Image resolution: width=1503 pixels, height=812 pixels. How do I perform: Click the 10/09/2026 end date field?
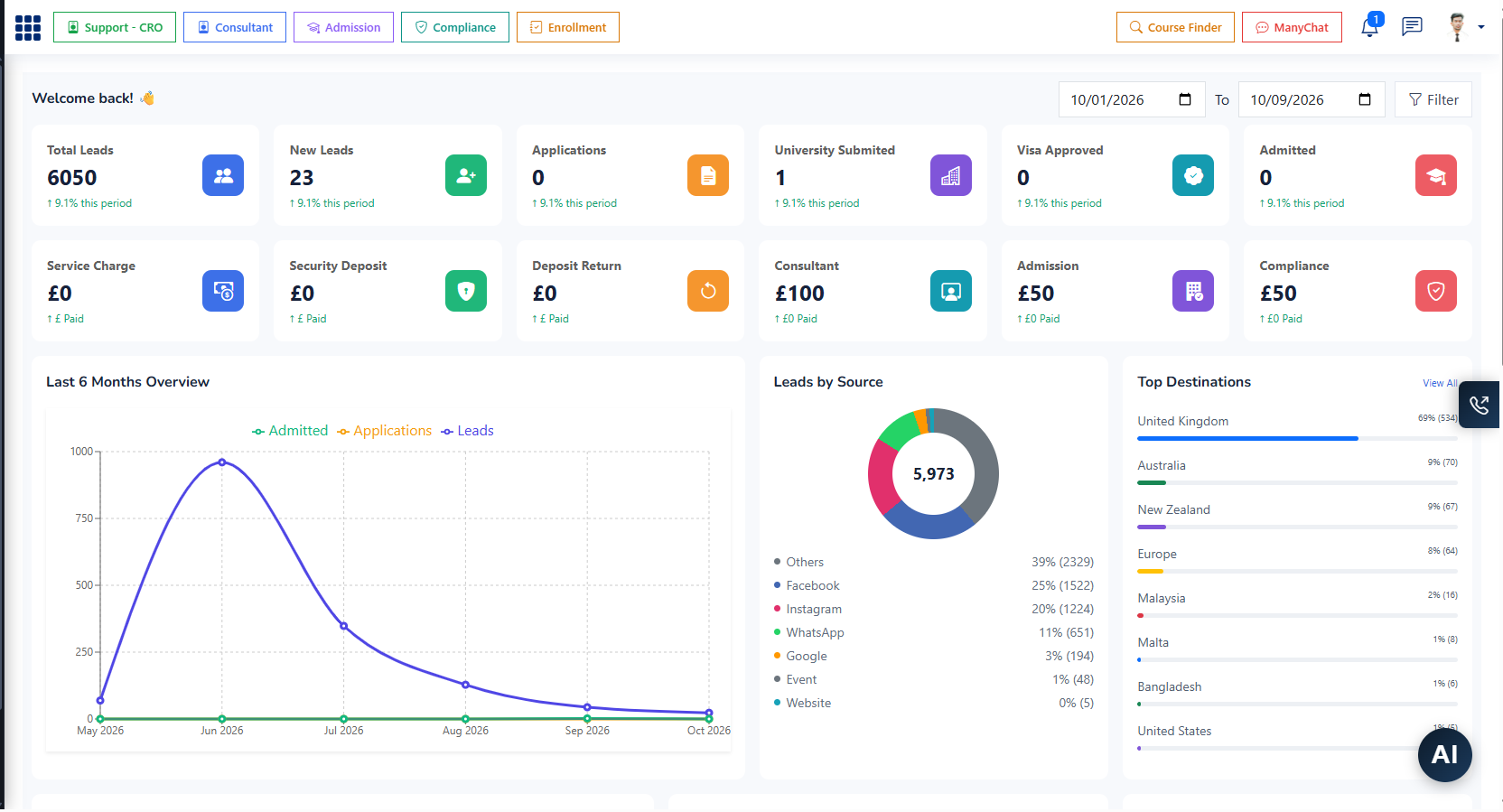coord(1312,99)
